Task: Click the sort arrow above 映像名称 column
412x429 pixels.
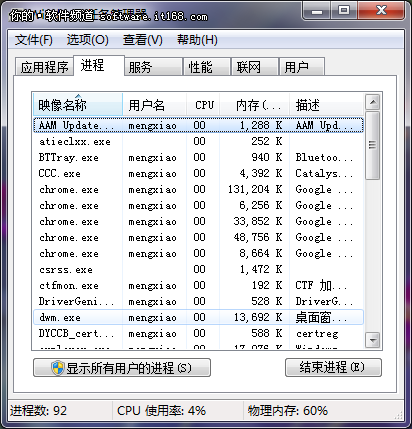Action: pyautogui.click(x=78, y=96)
